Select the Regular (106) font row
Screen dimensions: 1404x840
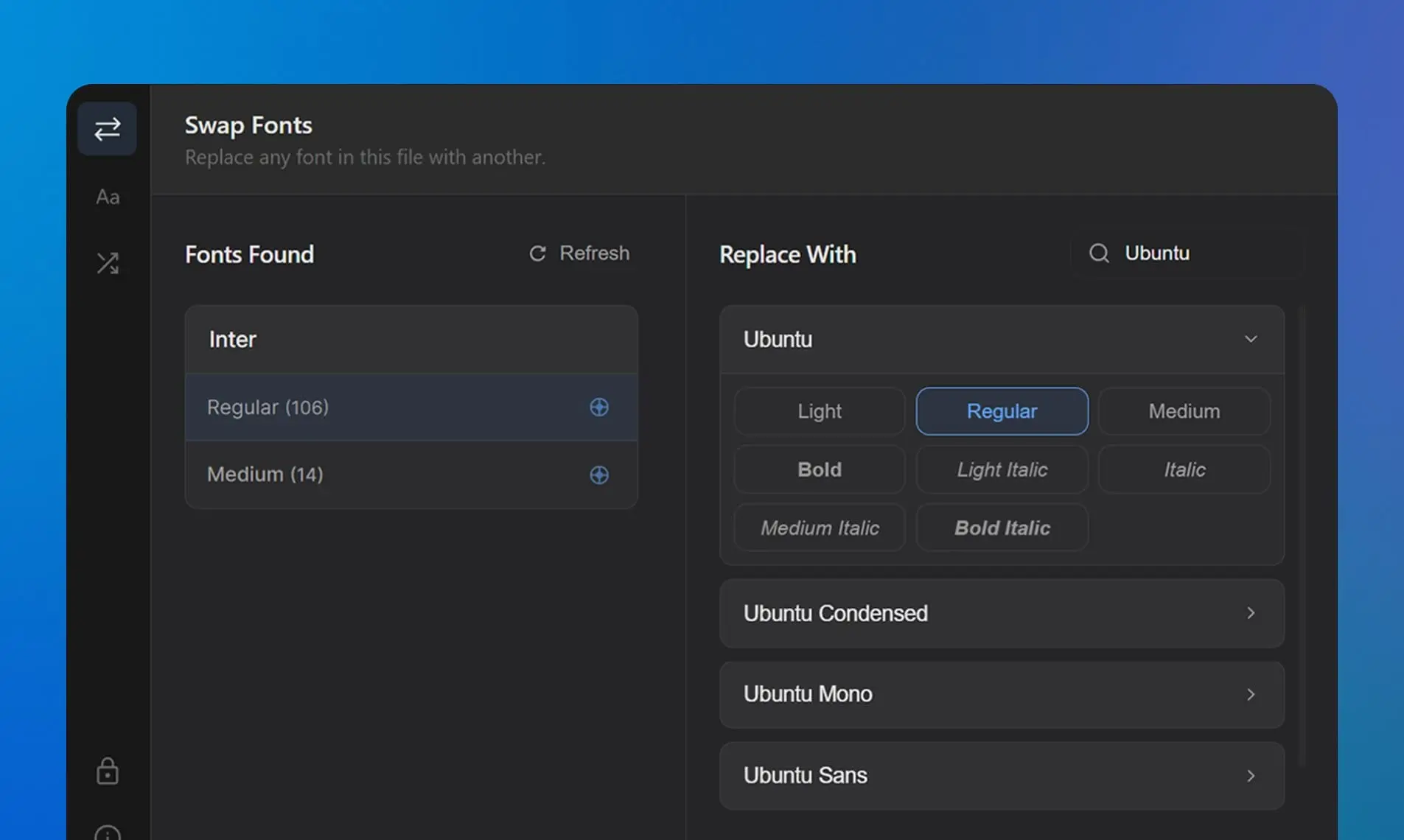pyautogui.click(x=411, y=407)
